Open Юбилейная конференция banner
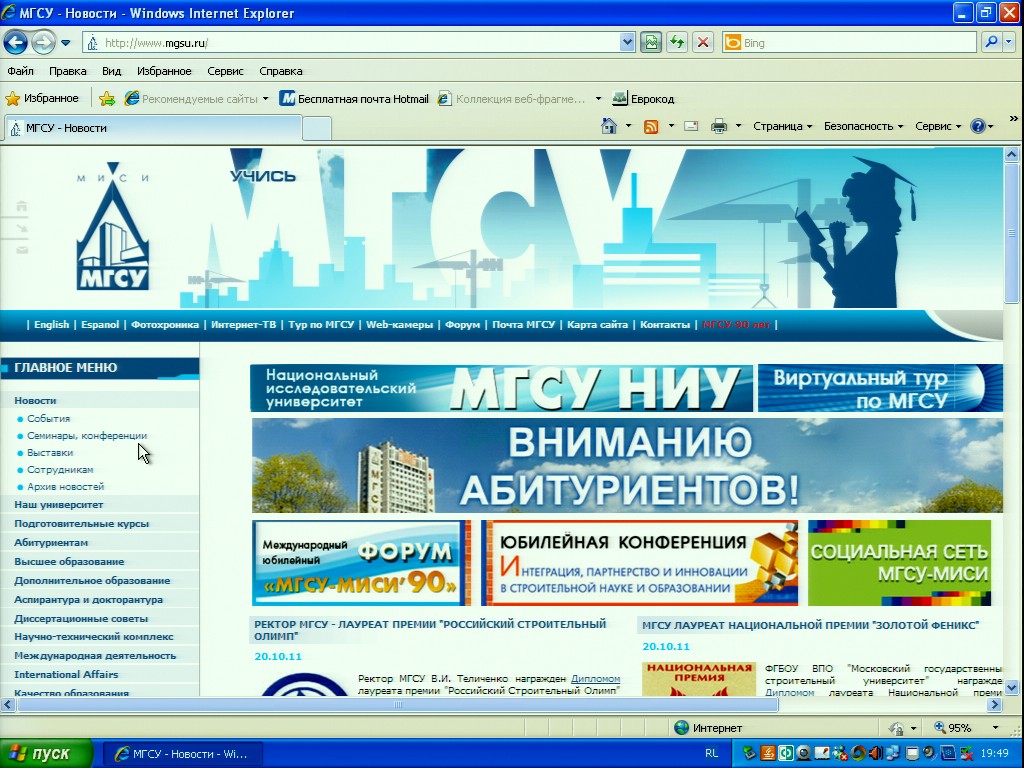Image resolution: width=1024 pixels, height=768 pixels. [x=639, y=563]
